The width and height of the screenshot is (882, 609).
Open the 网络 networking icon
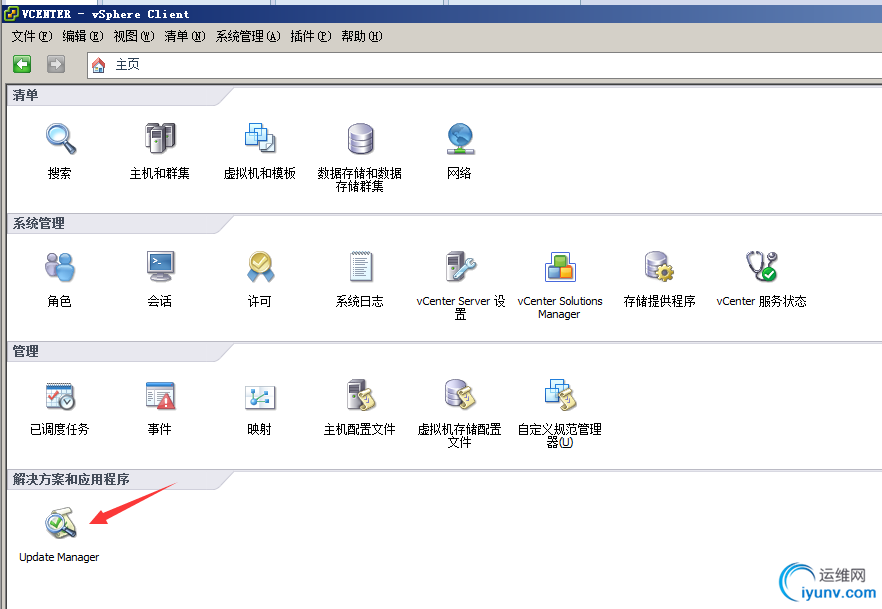point(460,138)
